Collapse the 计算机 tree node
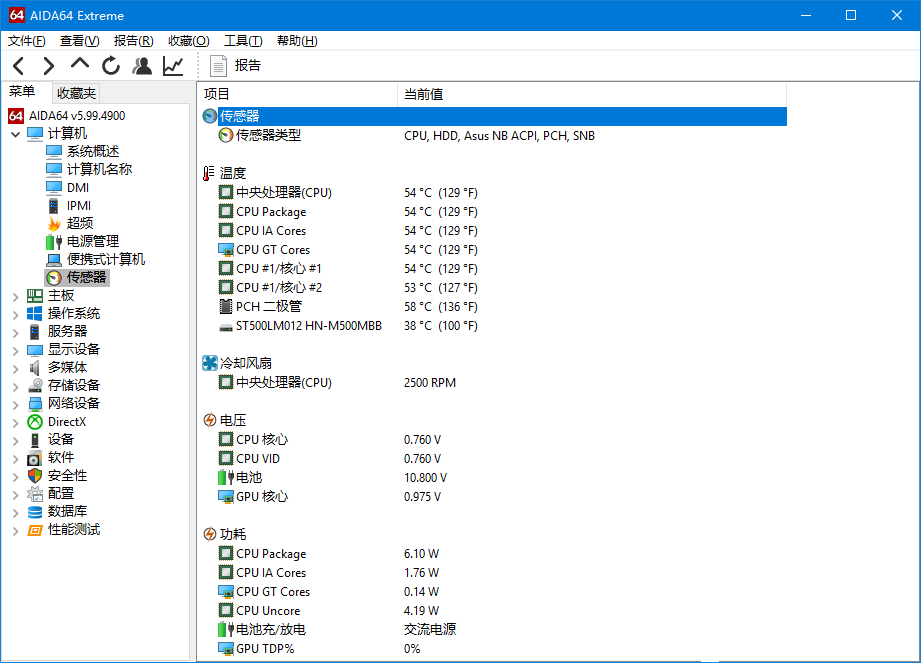The width and height of the screenshot is (921, 663). click(15, 134)
